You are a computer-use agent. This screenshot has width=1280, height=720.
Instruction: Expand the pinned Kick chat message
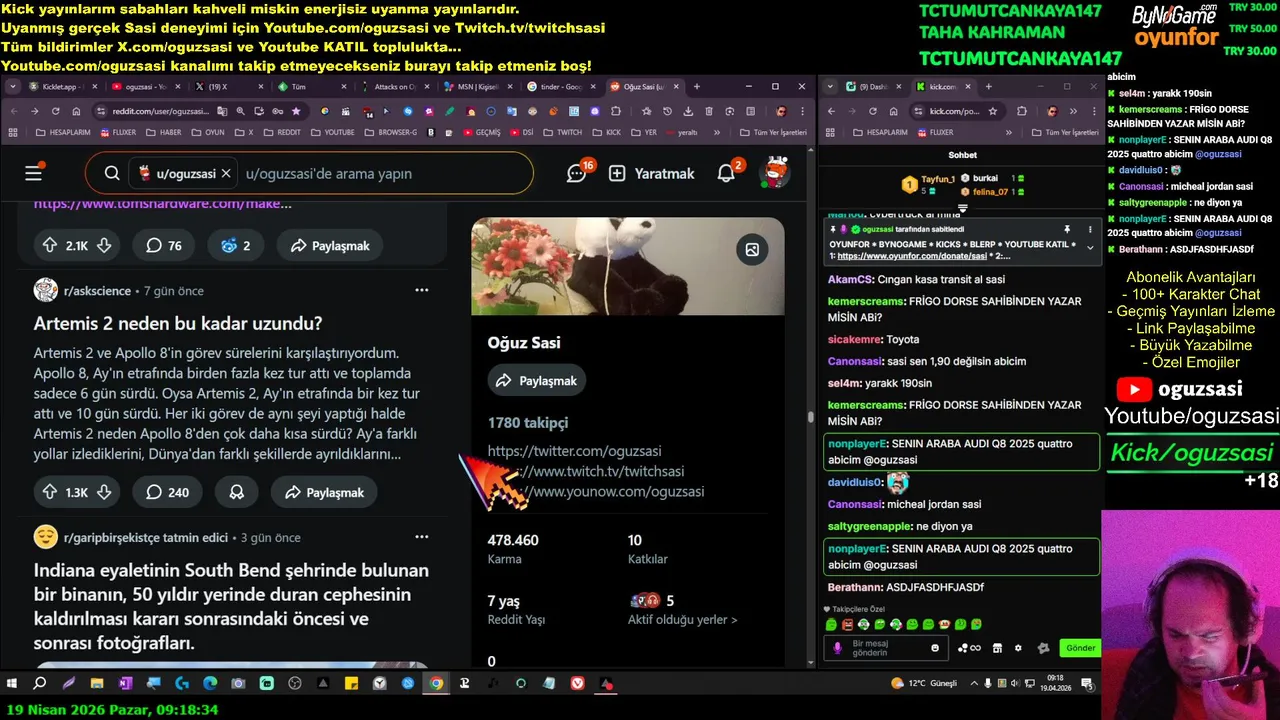(x=1090, y=247)
